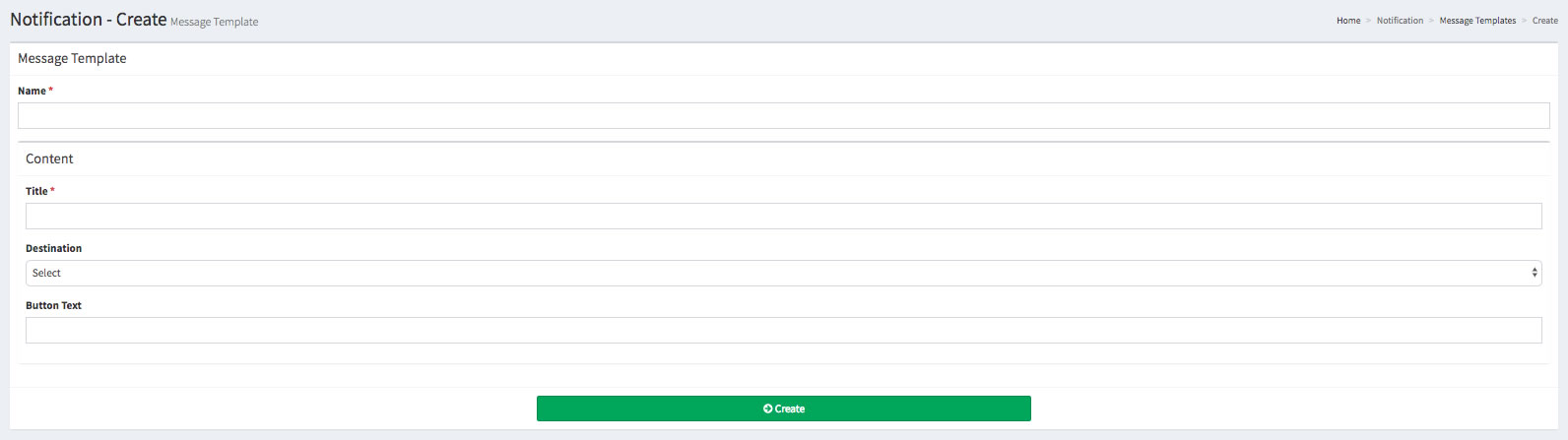Click the Create breadcrumb item
Screen dimensions: 1568x440
(1545, 21)
